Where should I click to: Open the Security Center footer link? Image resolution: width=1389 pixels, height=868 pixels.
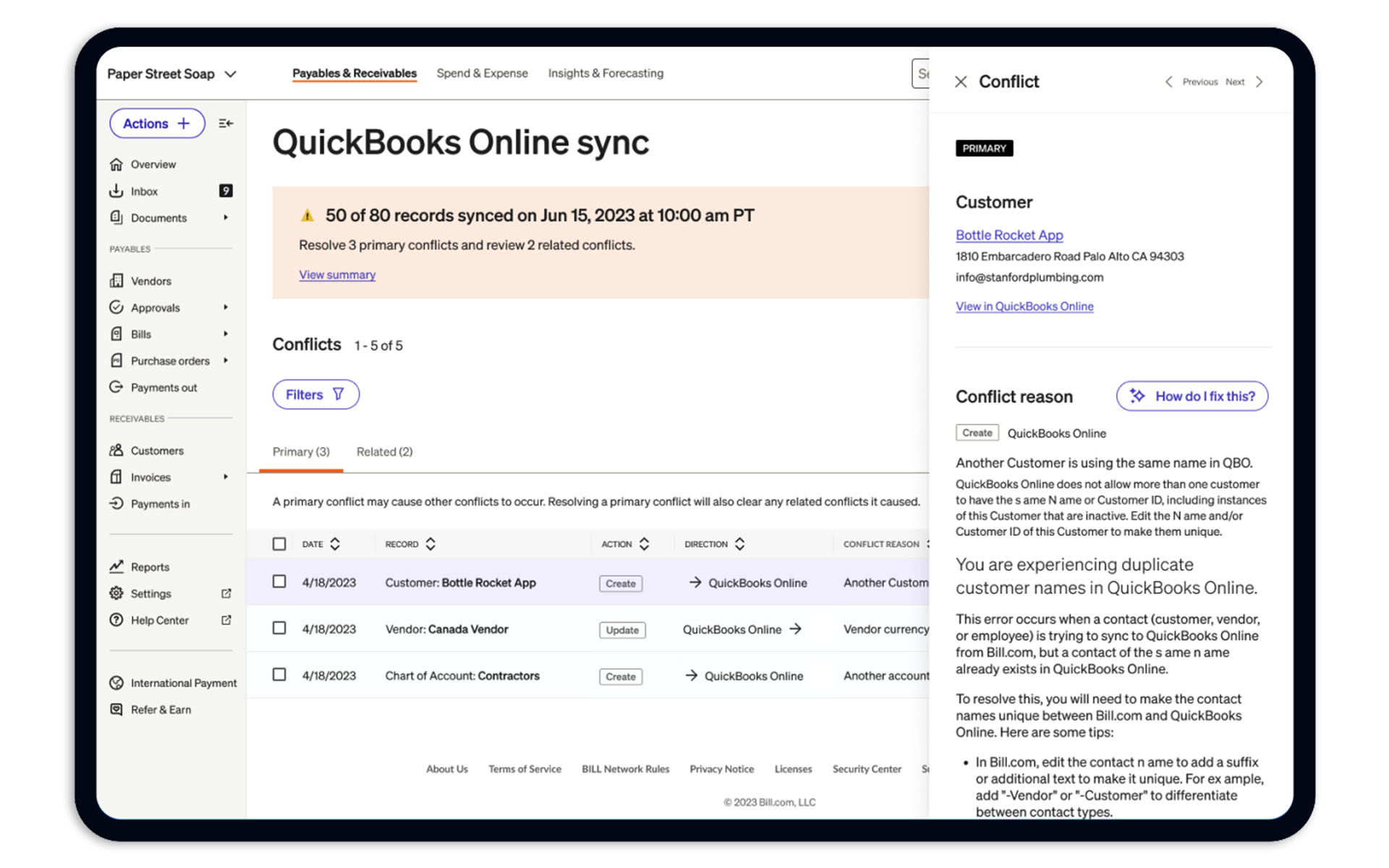(x=867, y=769)
